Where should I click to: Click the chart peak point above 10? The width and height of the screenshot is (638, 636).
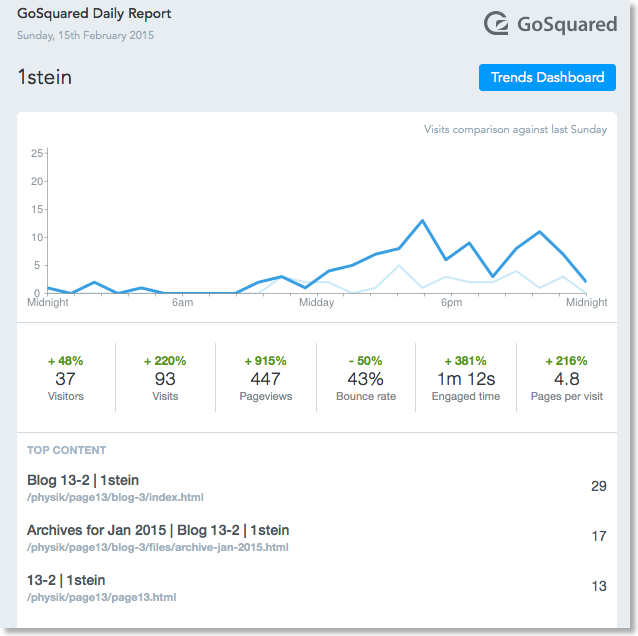422,221
